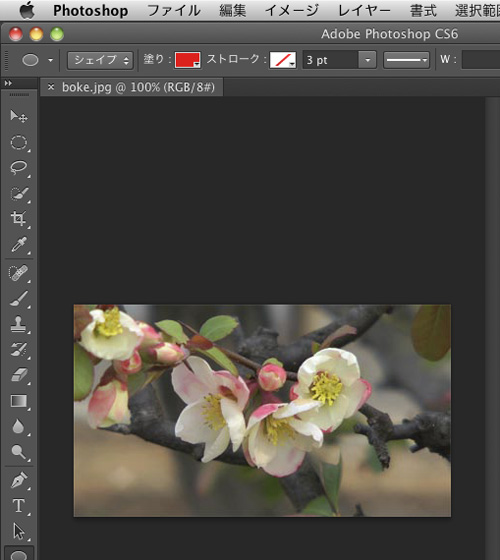Pick the Eraser tool

click(19, 375)
